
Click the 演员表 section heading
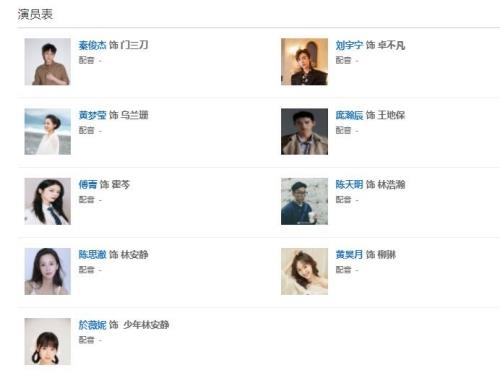[35, 14]
